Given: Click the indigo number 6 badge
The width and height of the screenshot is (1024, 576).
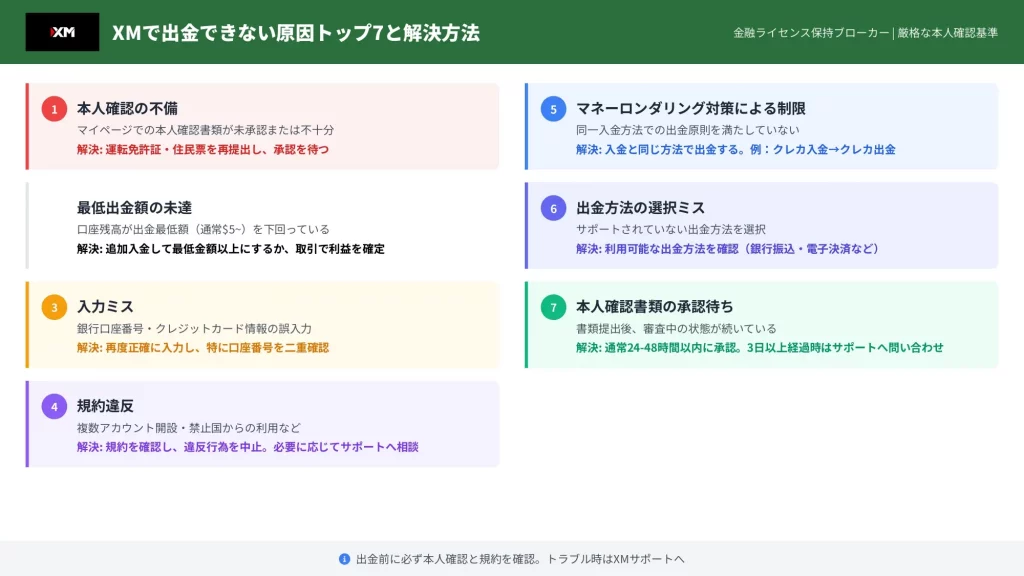Looking at the screenshot, I should tap(553, 208).
